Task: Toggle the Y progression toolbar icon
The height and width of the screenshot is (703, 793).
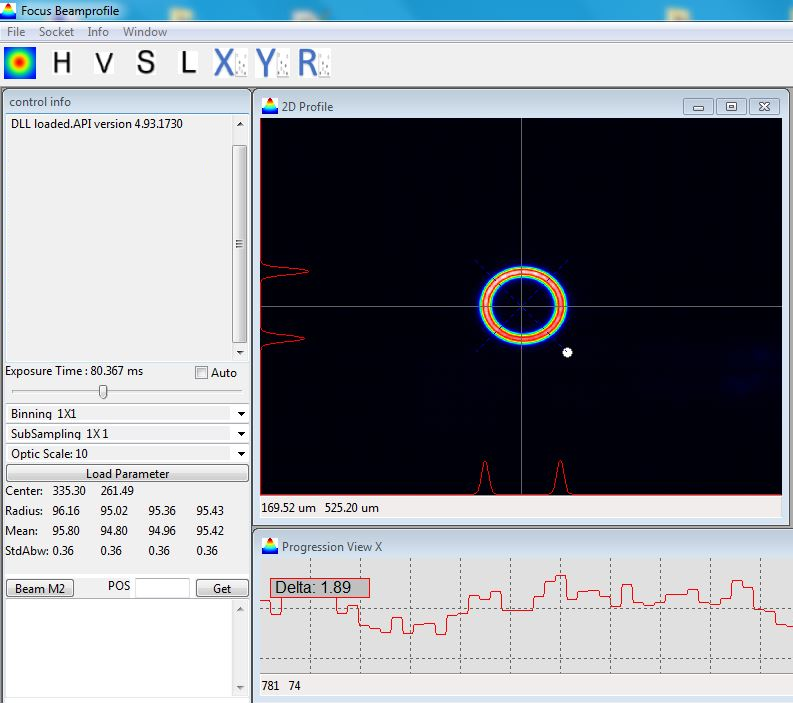Action: coord(268,63)
